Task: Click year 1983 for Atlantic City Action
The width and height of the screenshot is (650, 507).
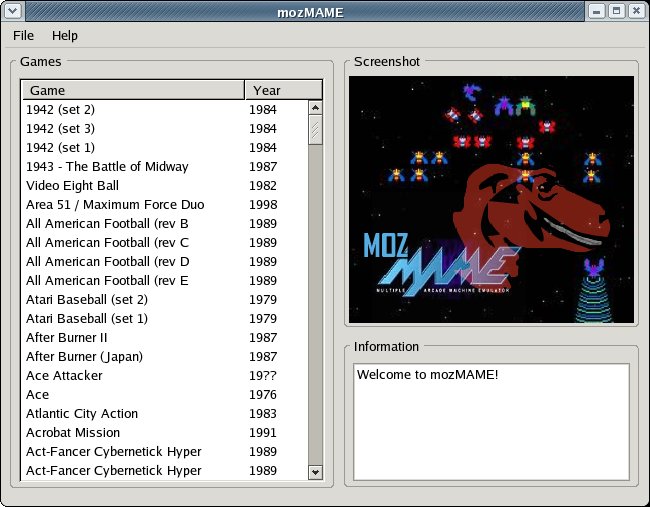Action: (263, 414)
